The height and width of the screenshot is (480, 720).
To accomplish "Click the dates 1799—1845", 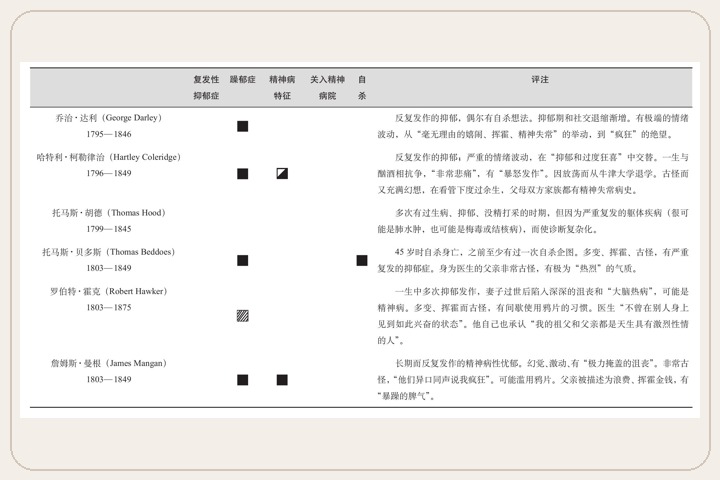I will tap(109, 229).
